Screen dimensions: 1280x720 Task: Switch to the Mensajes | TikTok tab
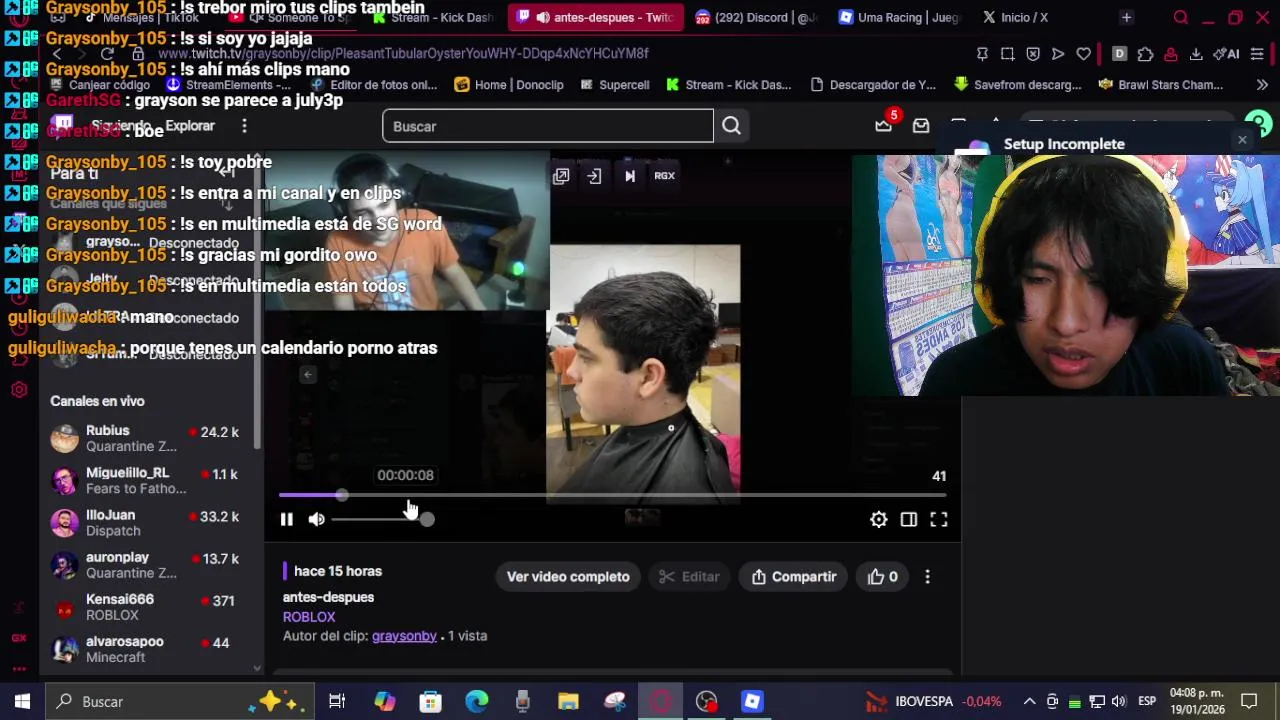point(142,17)
